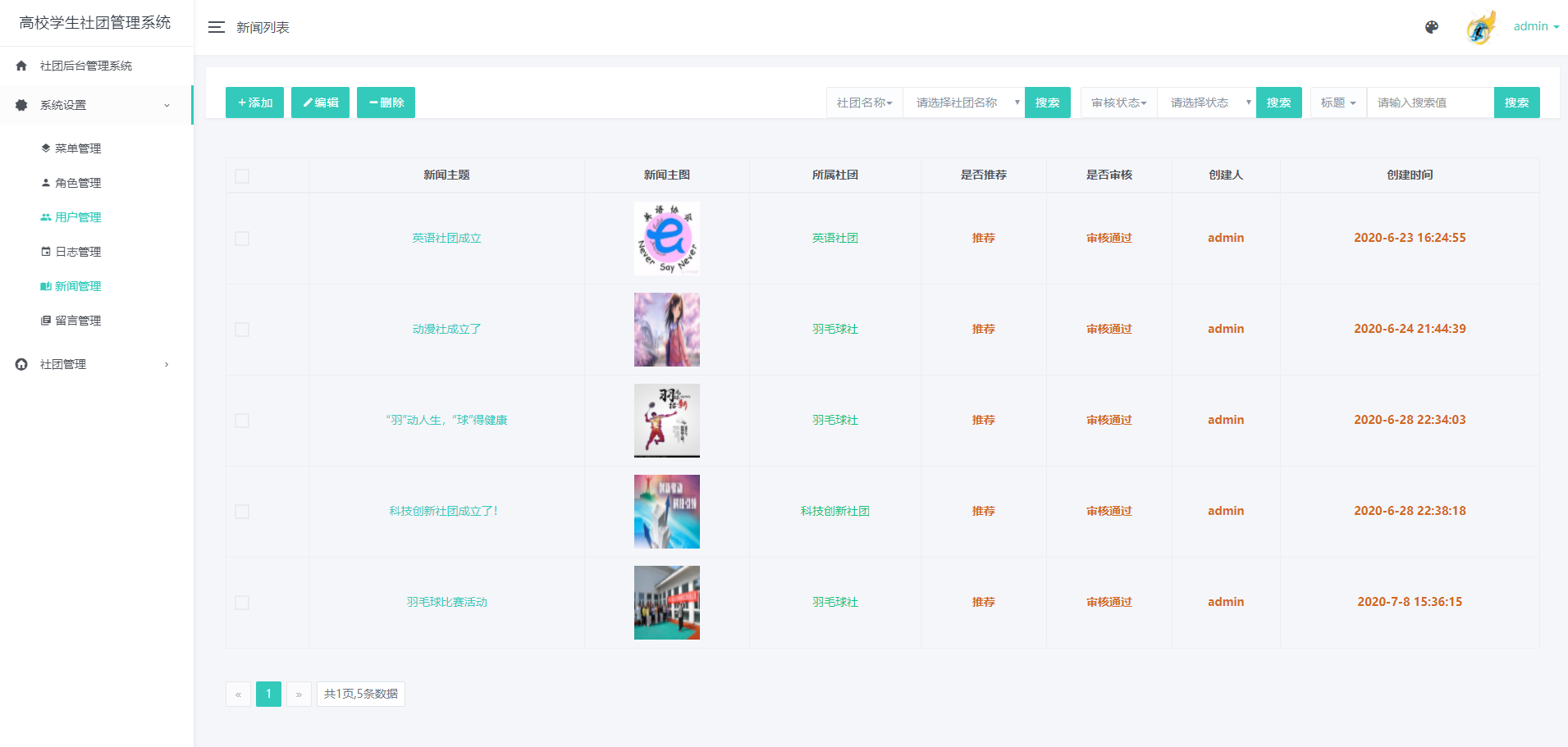Screen dimensions: 1568x747
Task: Open the 动漫社成立了 anime thumbnail
Action: (x=667, y=330)
